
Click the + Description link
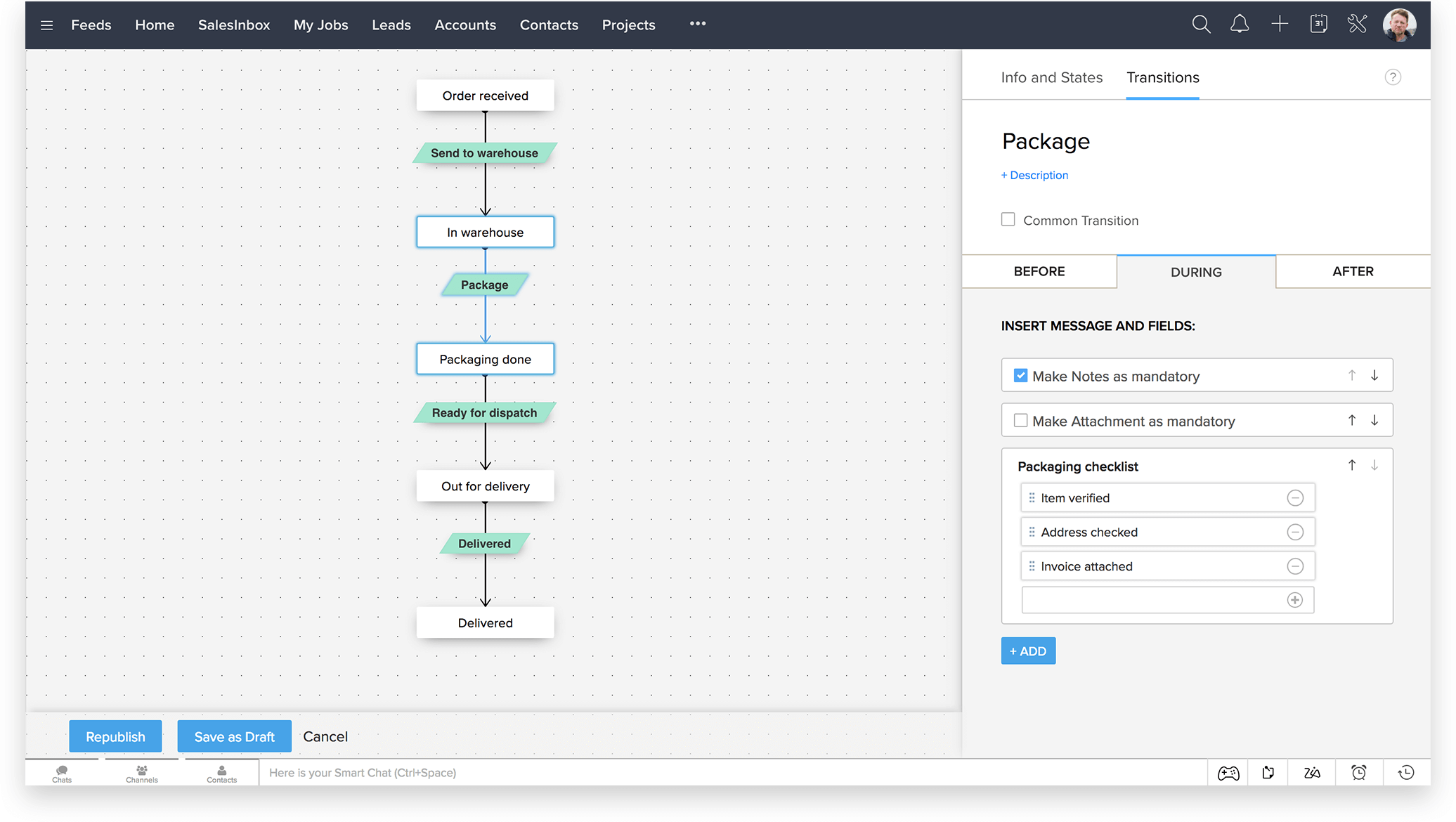(x=1034, y=176)
